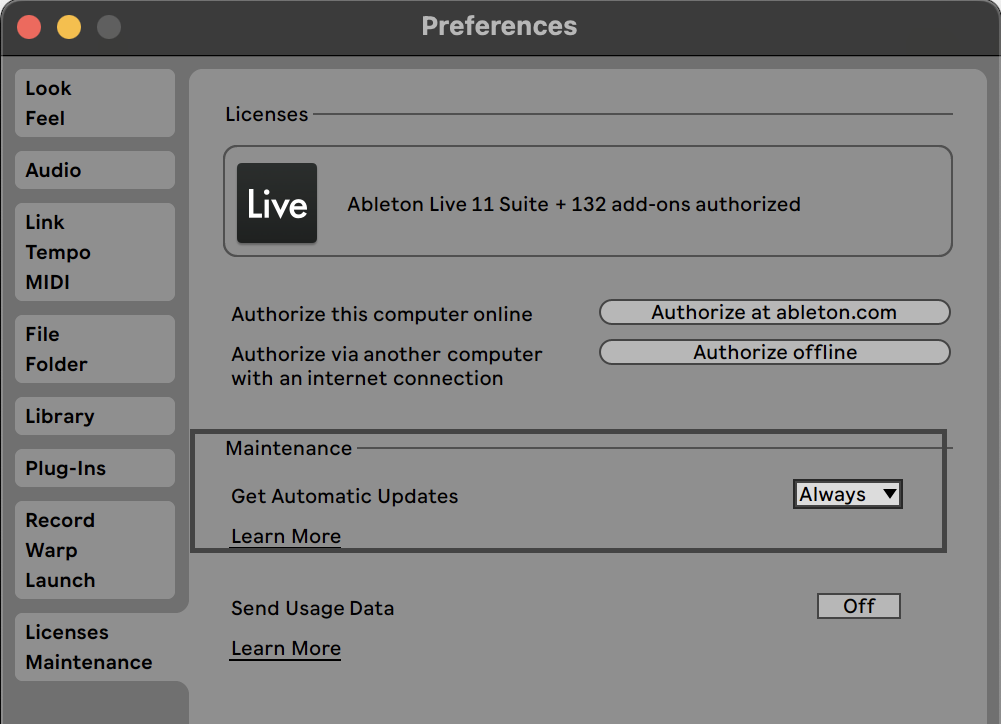Click the Authorize this computer online label
The width and height of the screenshot is (1001, 724).
[382, 314]
